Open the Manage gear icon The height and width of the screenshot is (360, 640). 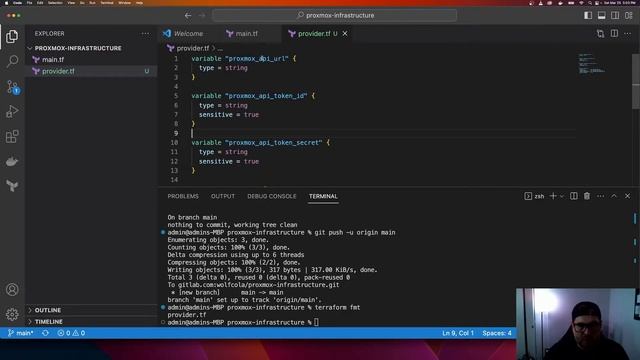tap(12, 314)
